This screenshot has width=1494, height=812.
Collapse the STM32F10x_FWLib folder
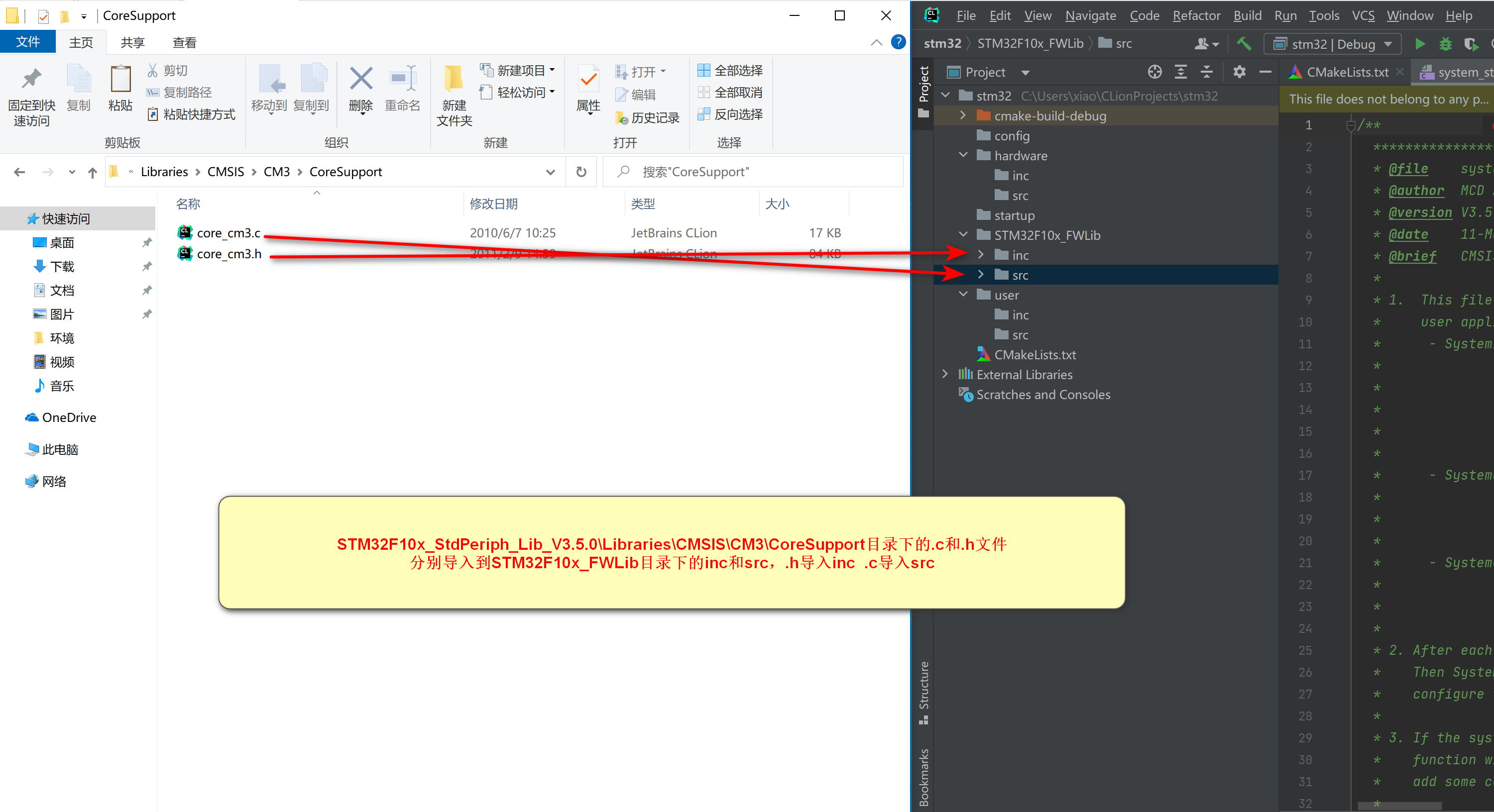click(x=963, y=234)
